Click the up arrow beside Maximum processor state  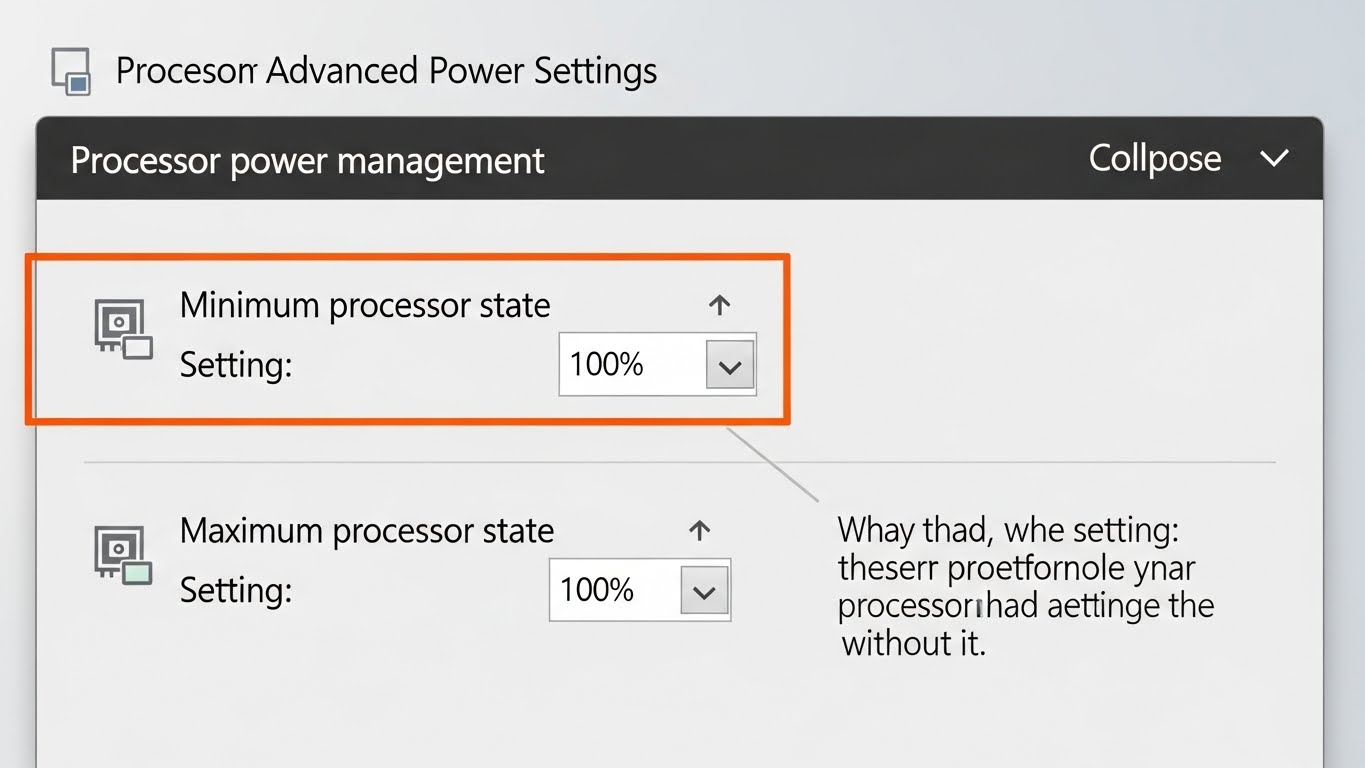[700, 531]
